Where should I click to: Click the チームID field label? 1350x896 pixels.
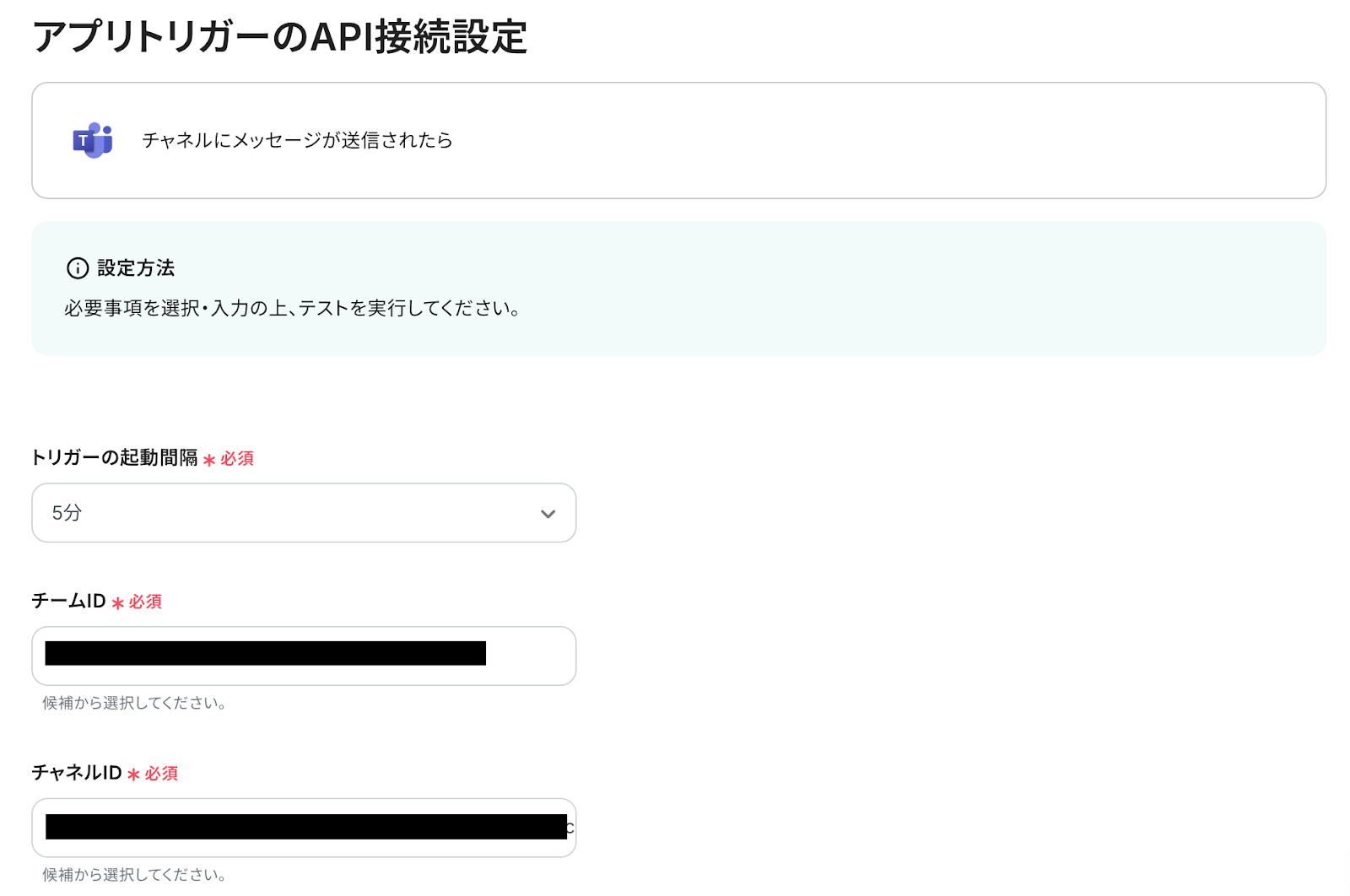click(68, 602)
